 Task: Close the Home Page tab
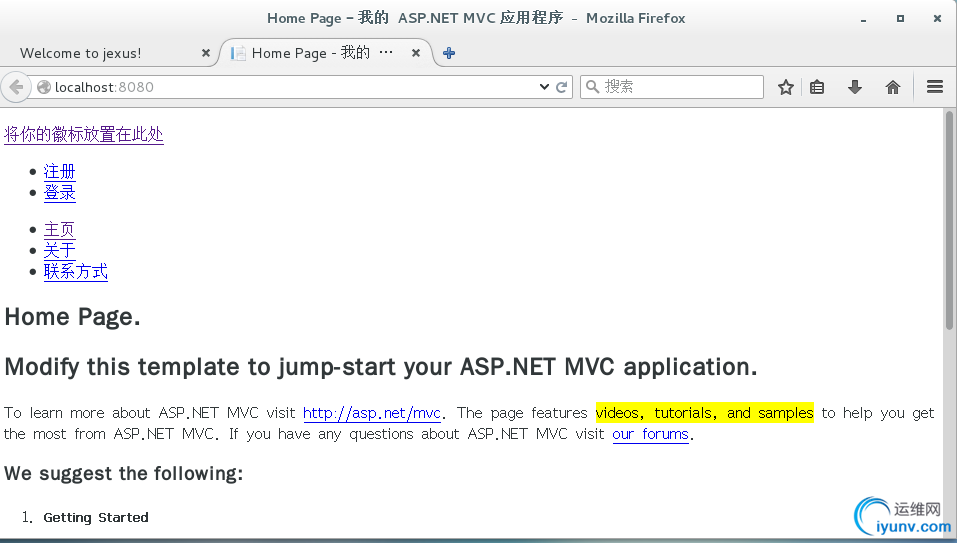(416, 53)
